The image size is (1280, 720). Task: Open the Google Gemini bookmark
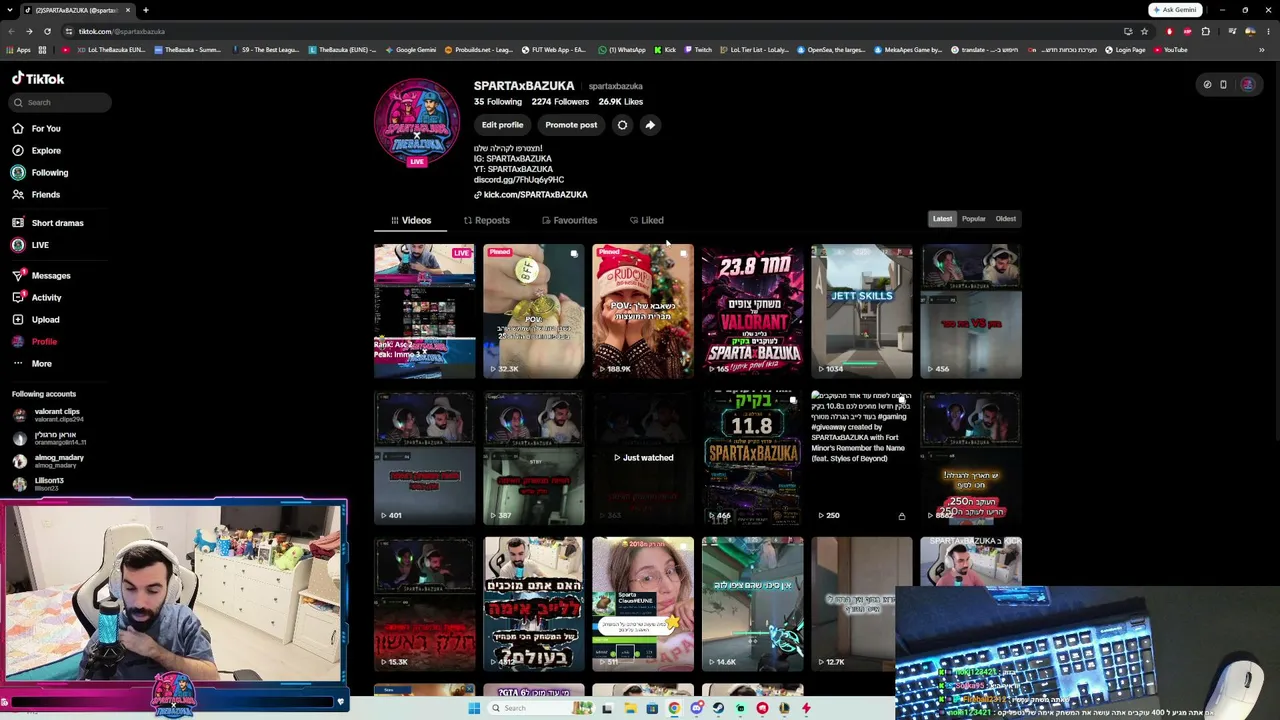click(x=410, y=49)
